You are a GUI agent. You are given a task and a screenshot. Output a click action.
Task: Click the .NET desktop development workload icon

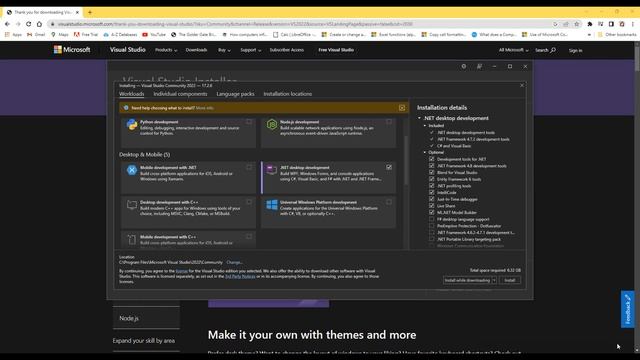pyautogui.click(x=271, y=169)
